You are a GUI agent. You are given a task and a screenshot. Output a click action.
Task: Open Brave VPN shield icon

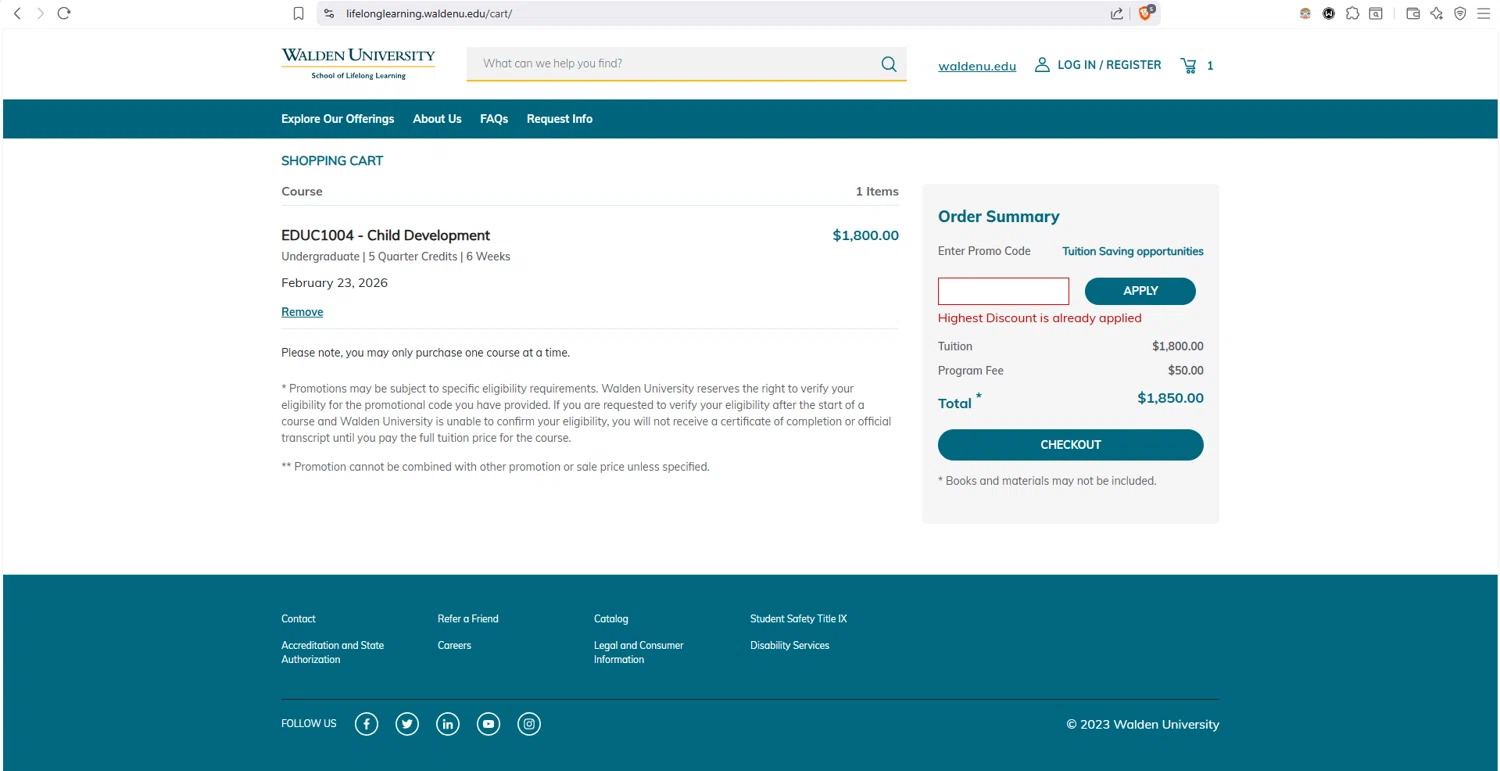[x=1460, y=14]
